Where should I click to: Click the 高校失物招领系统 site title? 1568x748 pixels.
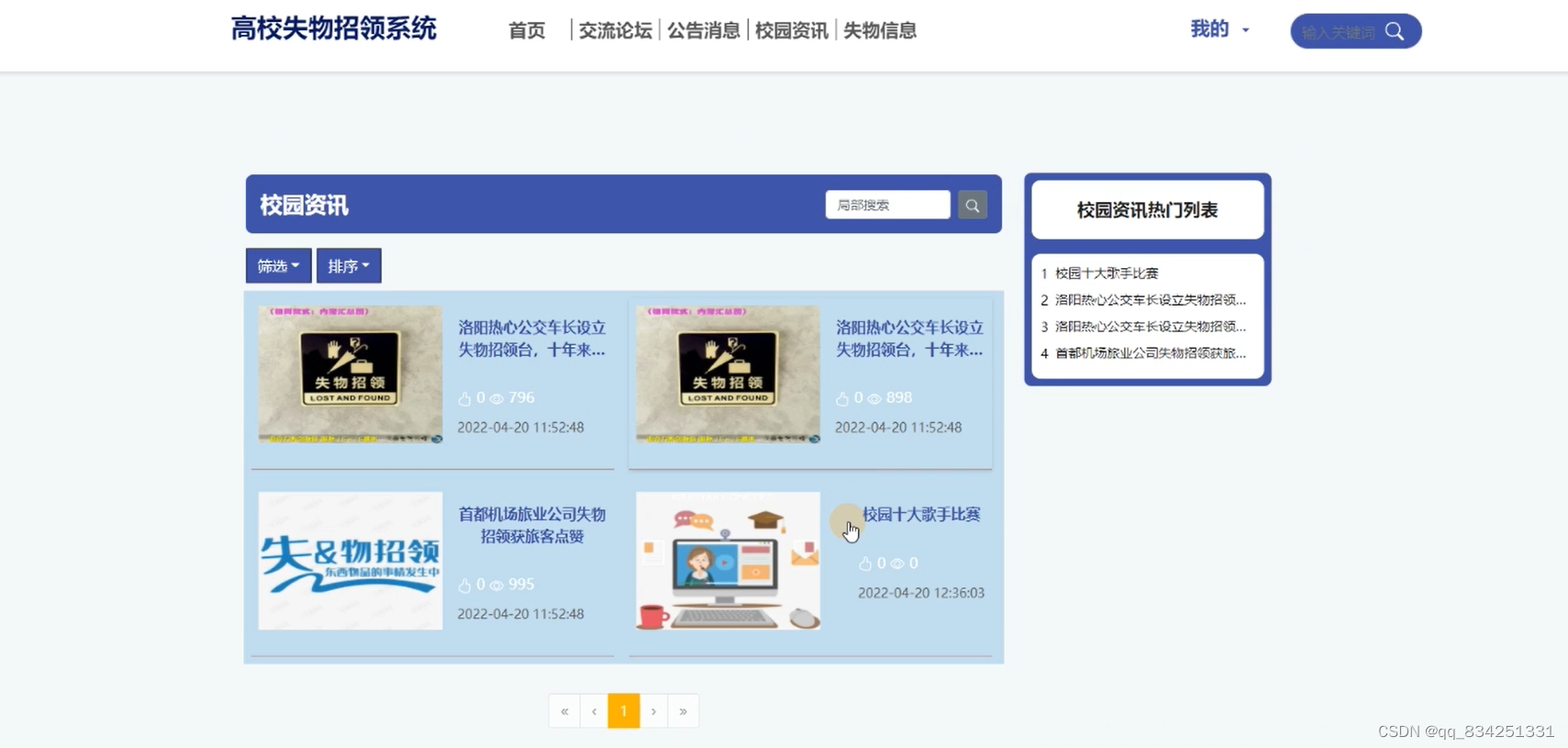tap(333, 29)
